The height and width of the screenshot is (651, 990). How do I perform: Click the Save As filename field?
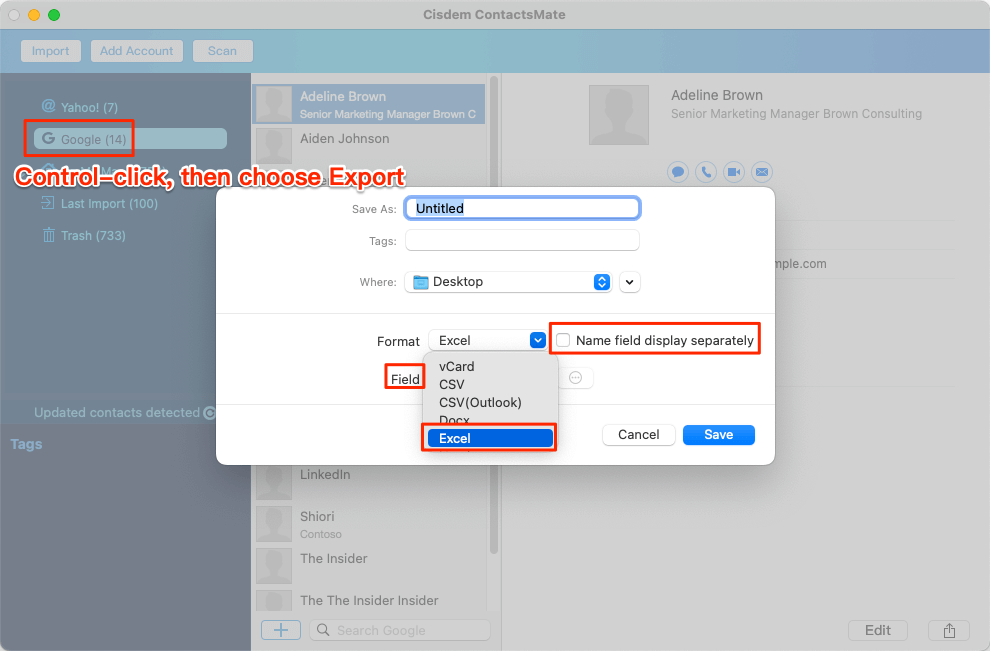pos(522,208)
